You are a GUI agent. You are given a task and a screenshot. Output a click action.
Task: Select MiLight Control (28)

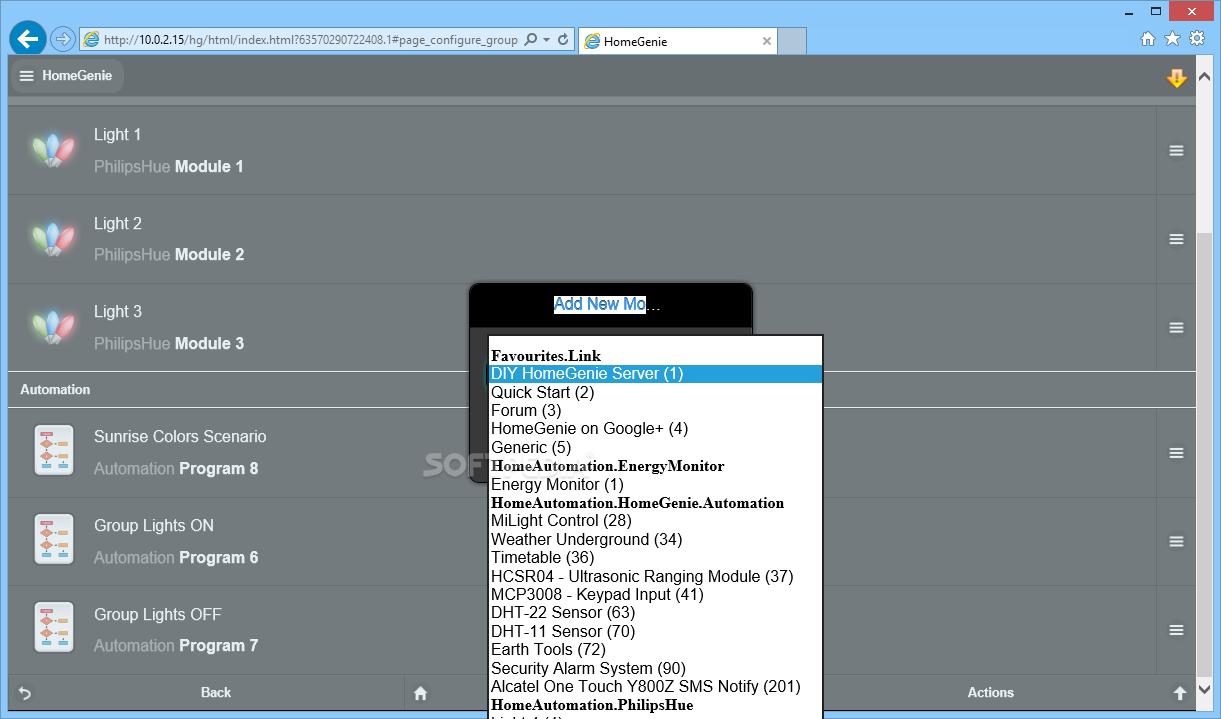pyautogui.click(x=656, y=521)
